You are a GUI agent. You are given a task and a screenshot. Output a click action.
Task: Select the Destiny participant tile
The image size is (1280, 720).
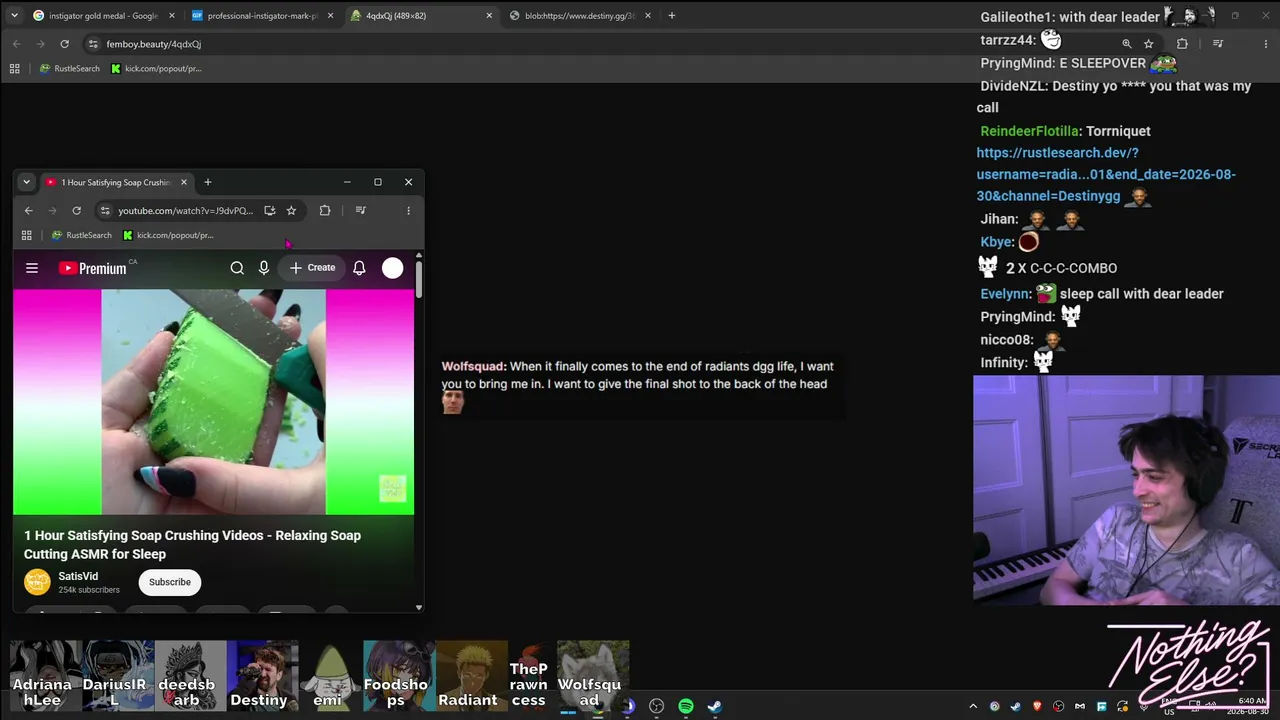(264, 675)
